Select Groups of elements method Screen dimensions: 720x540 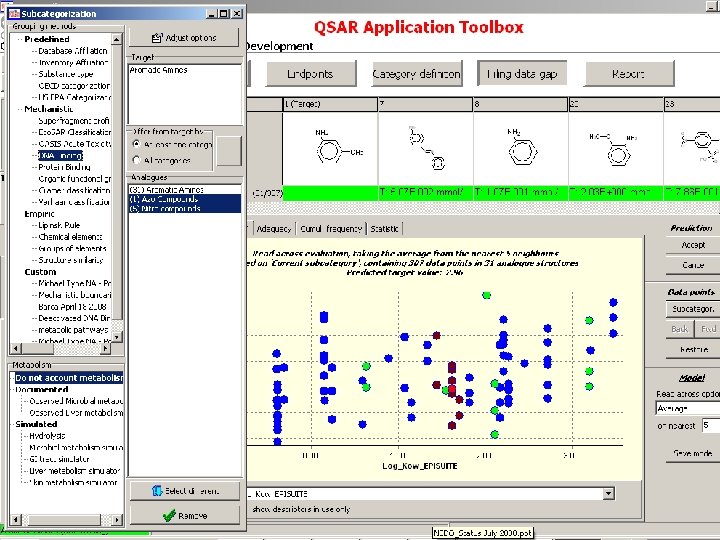point(72,248)
